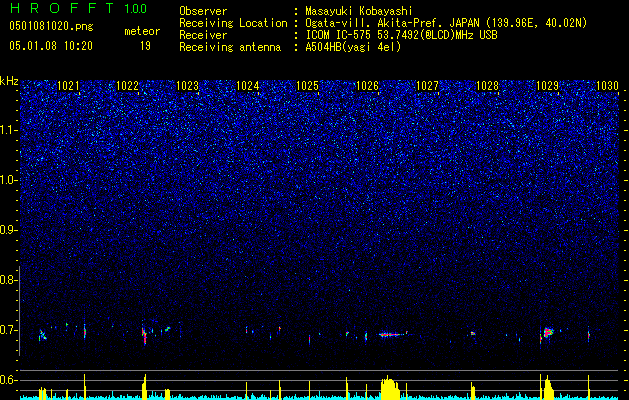Click the meteor label
This screenshot has width=629, height=400.
142,31
